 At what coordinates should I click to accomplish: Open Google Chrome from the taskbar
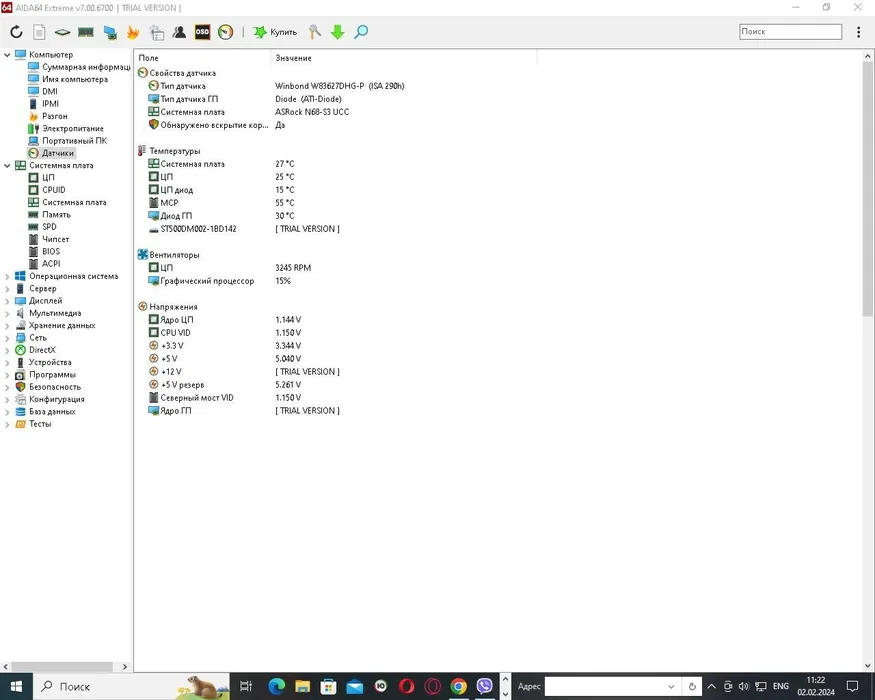coord(458,687)
